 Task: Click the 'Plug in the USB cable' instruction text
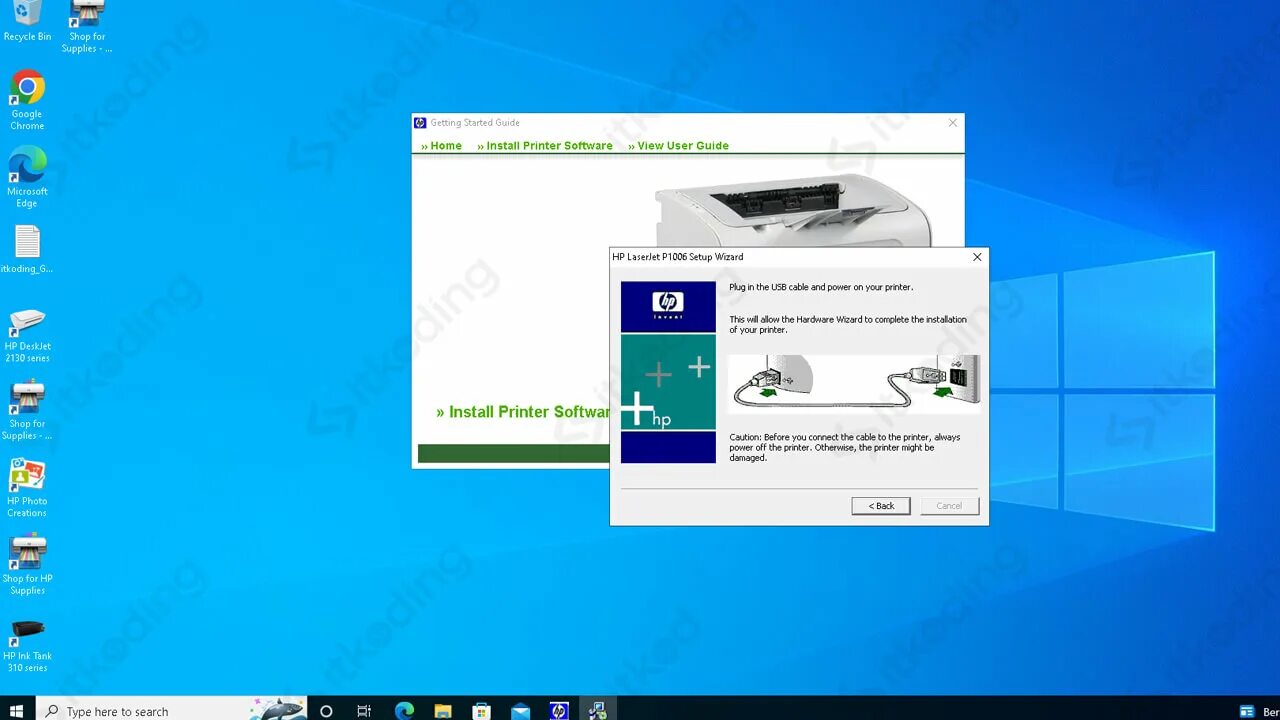[821, 287]
